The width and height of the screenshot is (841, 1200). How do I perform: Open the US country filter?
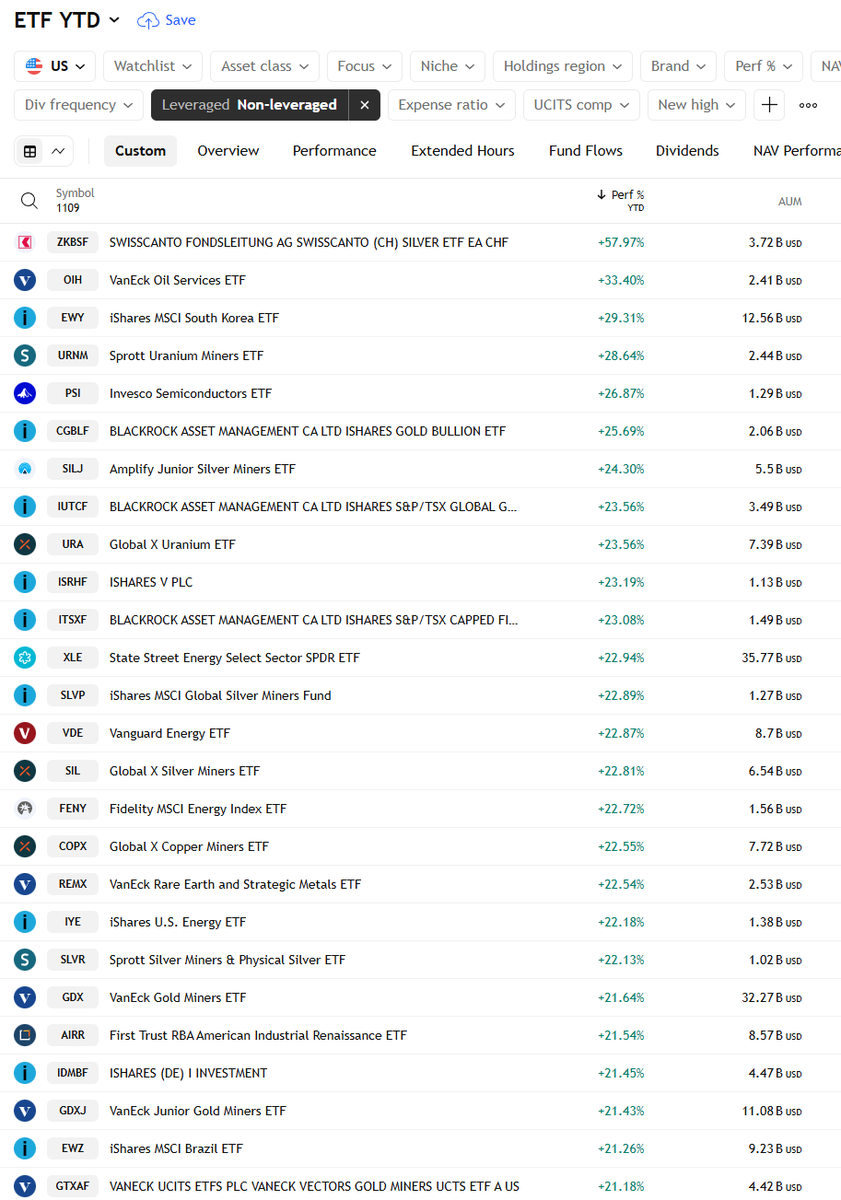point(55,66)
